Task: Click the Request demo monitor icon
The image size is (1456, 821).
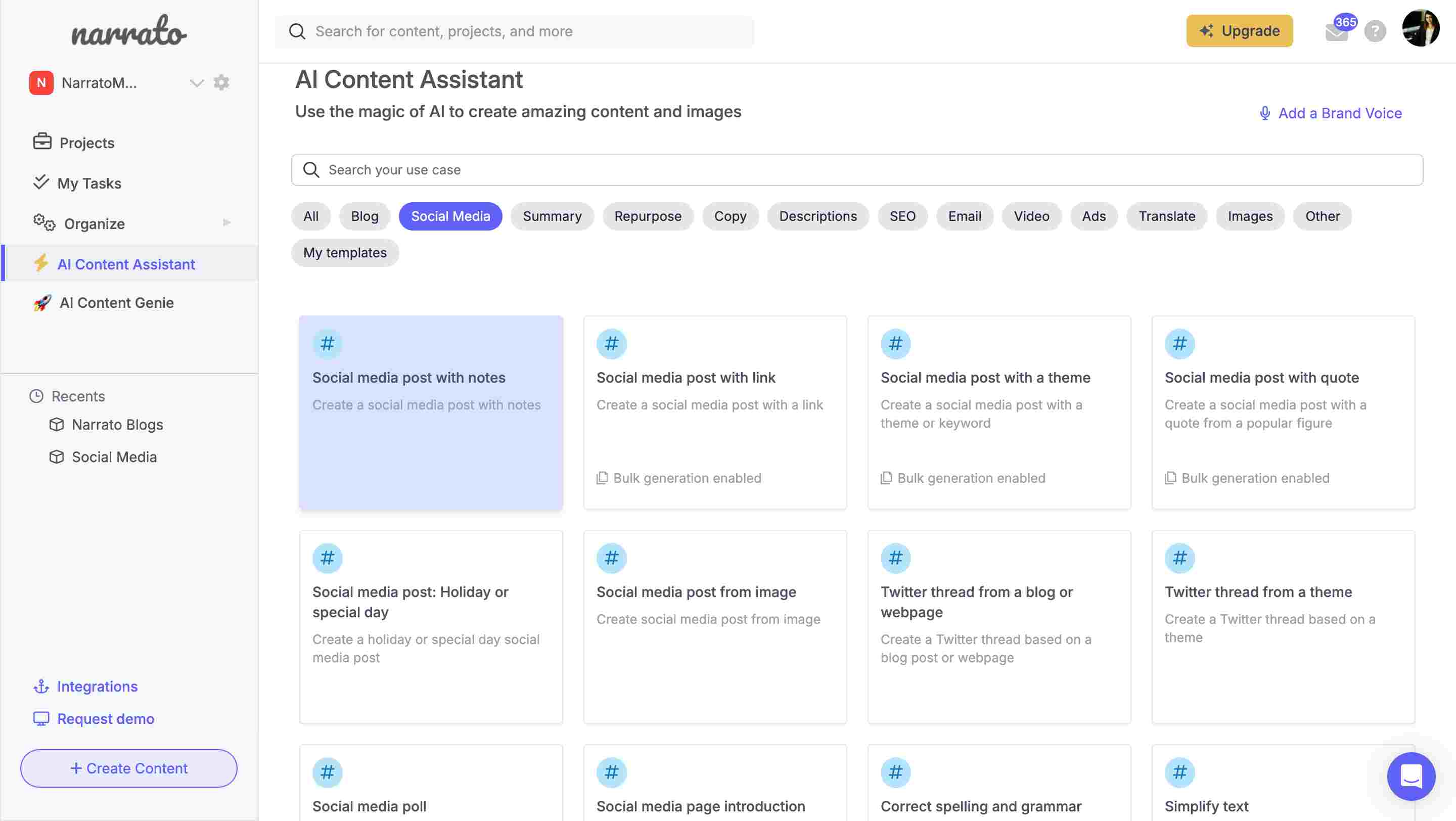Action: click(x=41, y=719)
